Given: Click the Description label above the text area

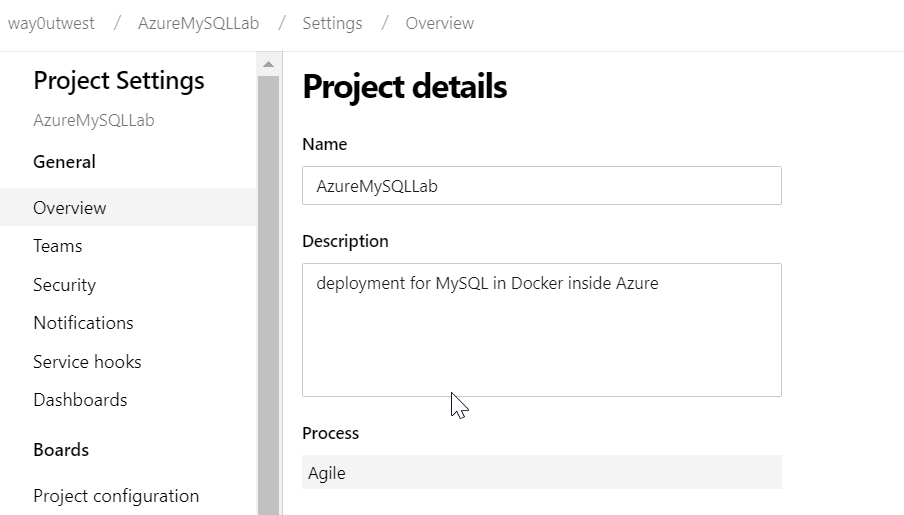Looking at the screenshot, I should pyautogui.click(x=345, y=241).
